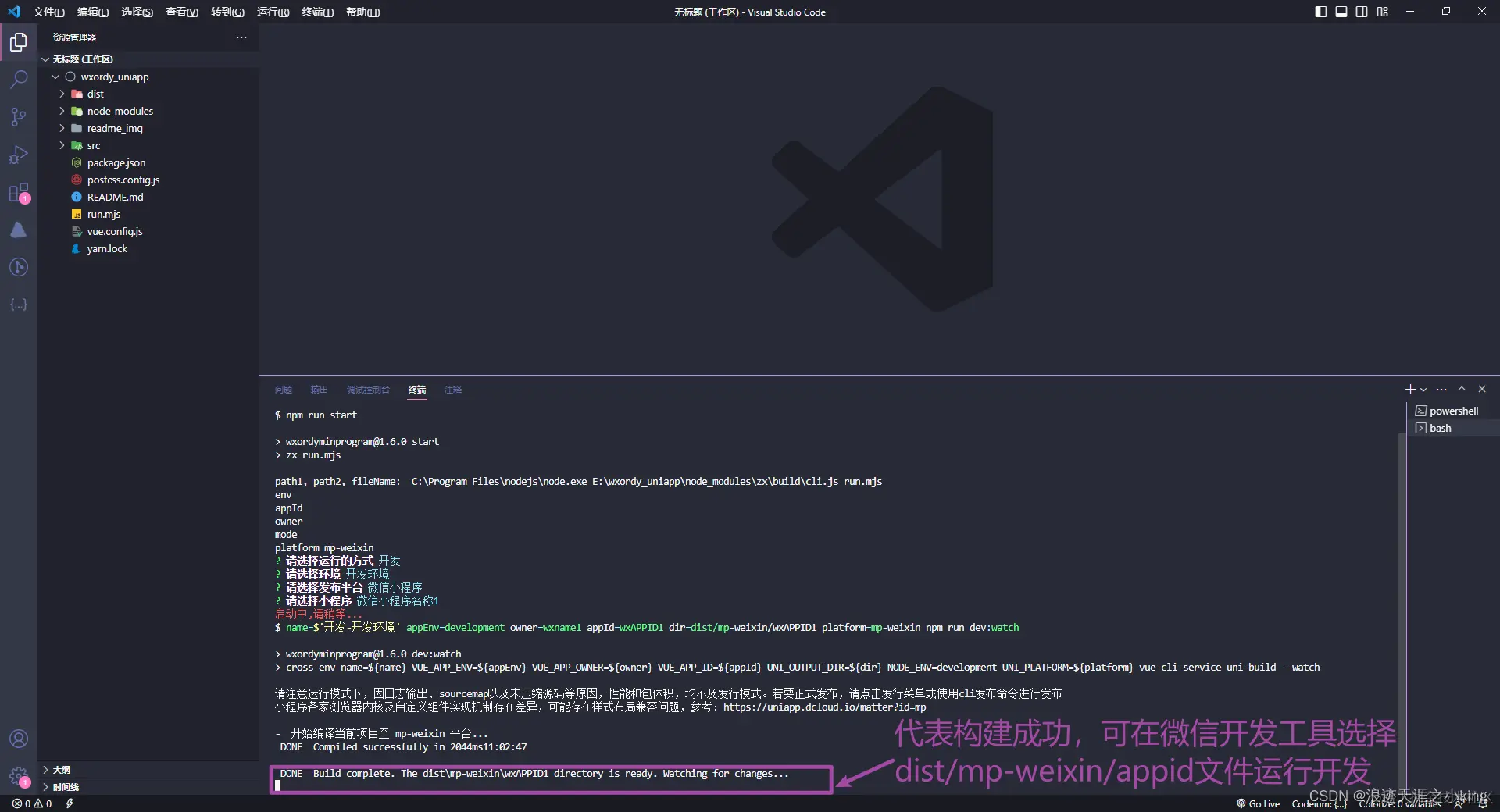The height and width of the screenshot is (812, 1500).
Task: Open the Search view in activity bar
Action: [x=19, y=80]
